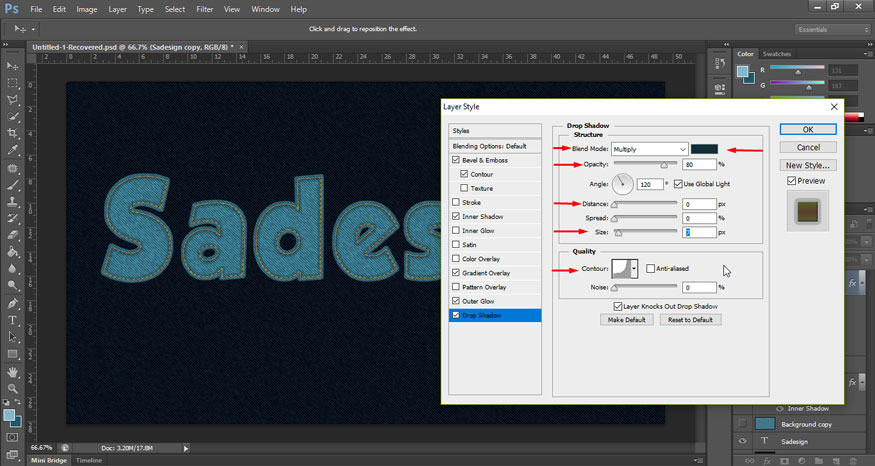Toggle Layer Knocks Out Drop Shadow

tap(618, 306)
